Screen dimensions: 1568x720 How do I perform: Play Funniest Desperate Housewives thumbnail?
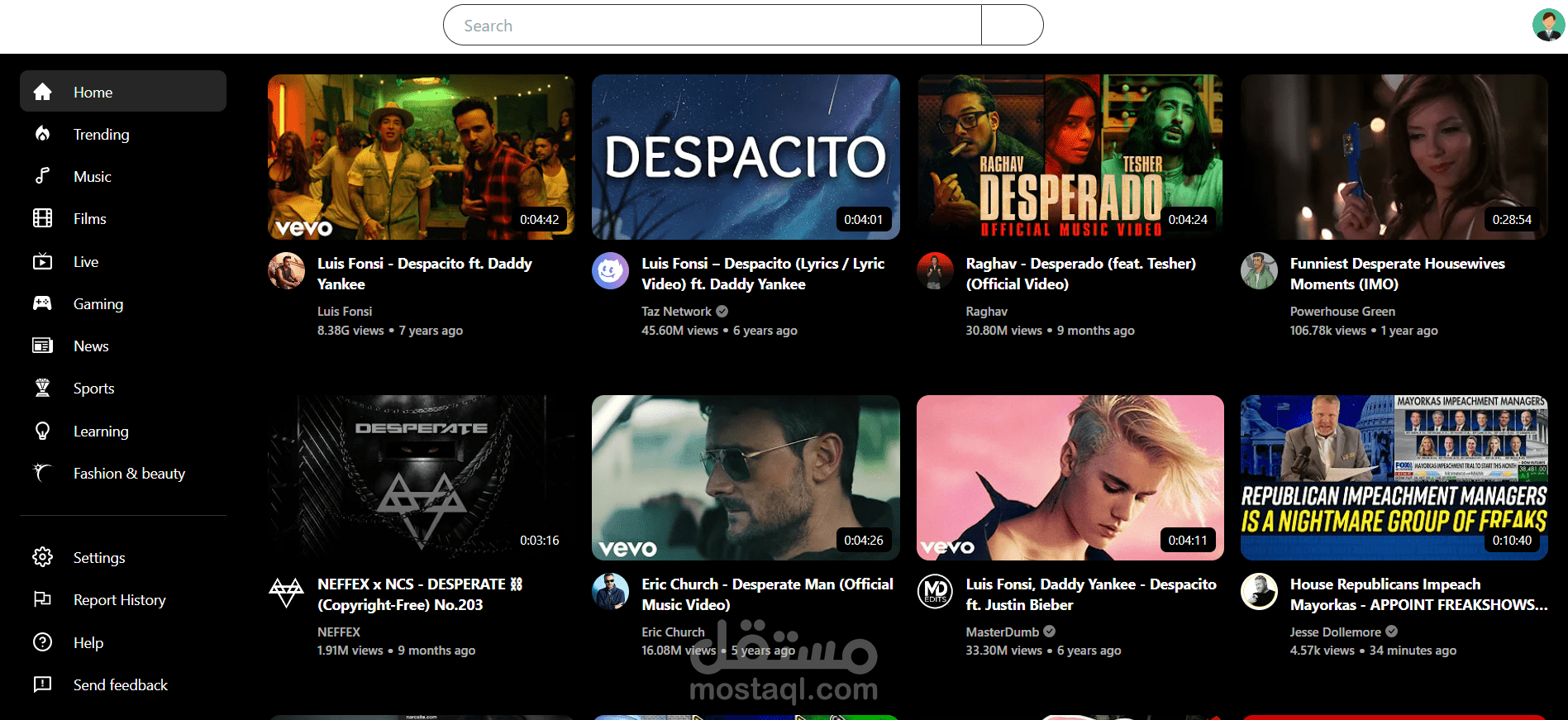point(1394,157)
